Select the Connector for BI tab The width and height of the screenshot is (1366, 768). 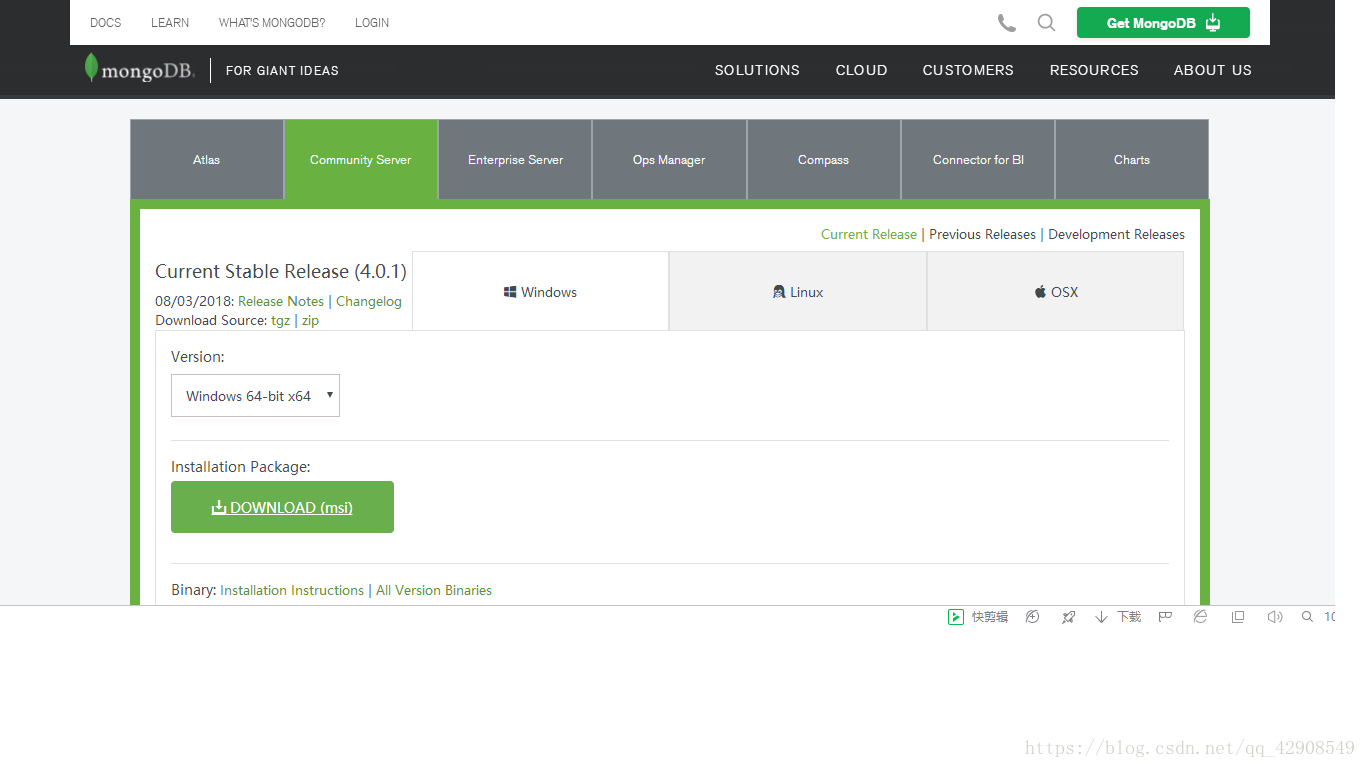click(x=978, y=160)
